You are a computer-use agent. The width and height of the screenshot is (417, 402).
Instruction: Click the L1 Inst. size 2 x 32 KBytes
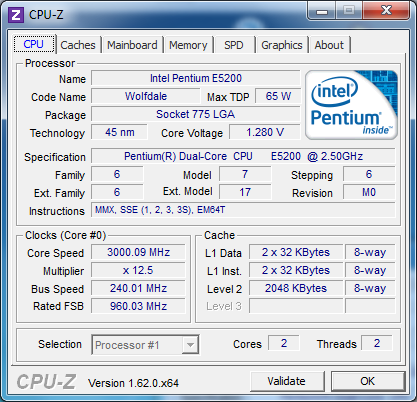click(x=296, y=270)
